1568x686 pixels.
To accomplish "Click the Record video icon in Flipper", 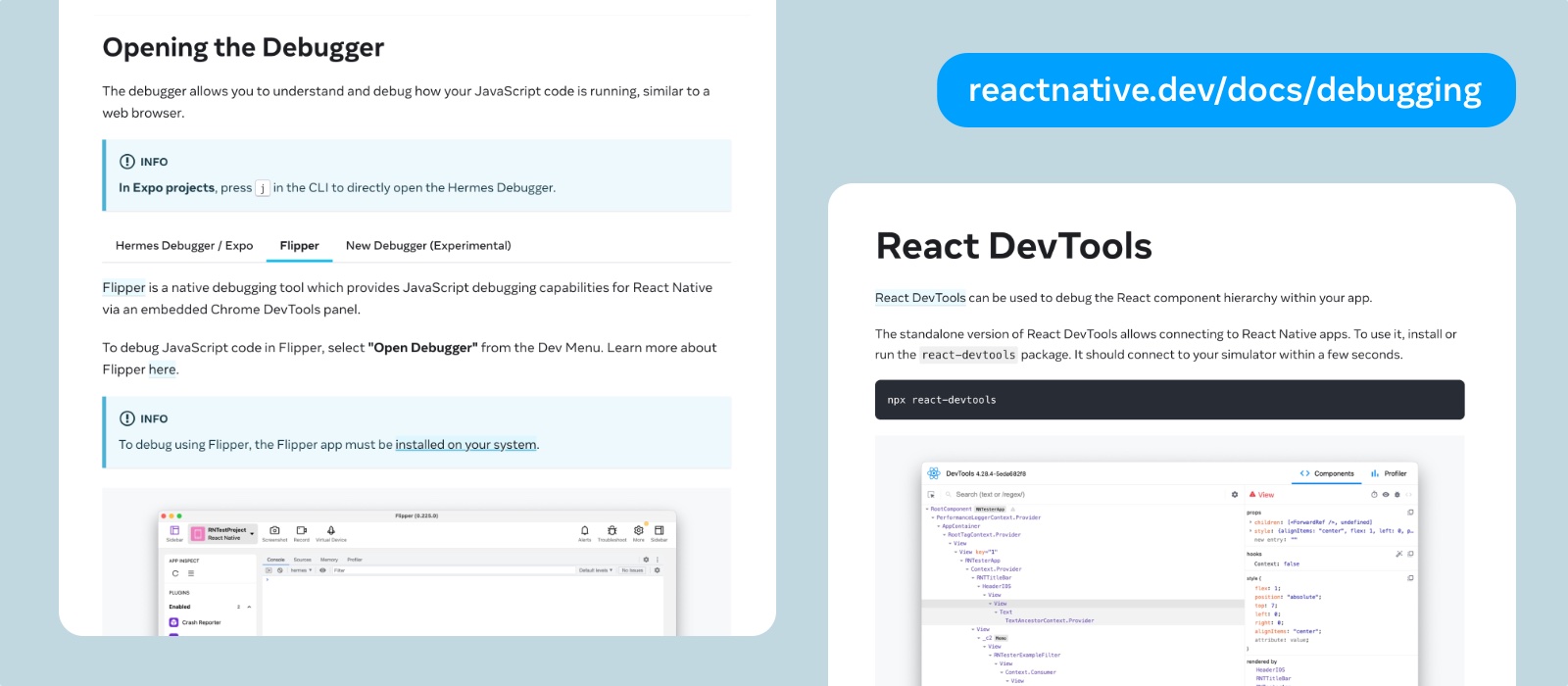I will tap(301, 530).
